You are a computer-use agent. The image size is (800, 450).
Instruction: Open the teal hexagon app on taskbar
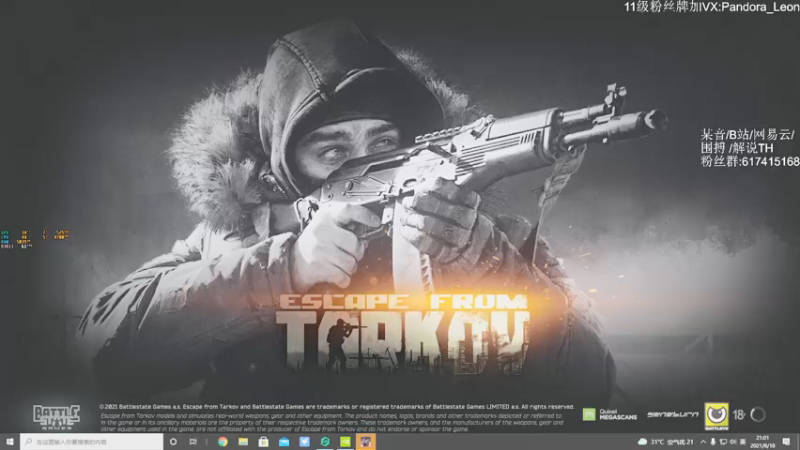[325, 442]
